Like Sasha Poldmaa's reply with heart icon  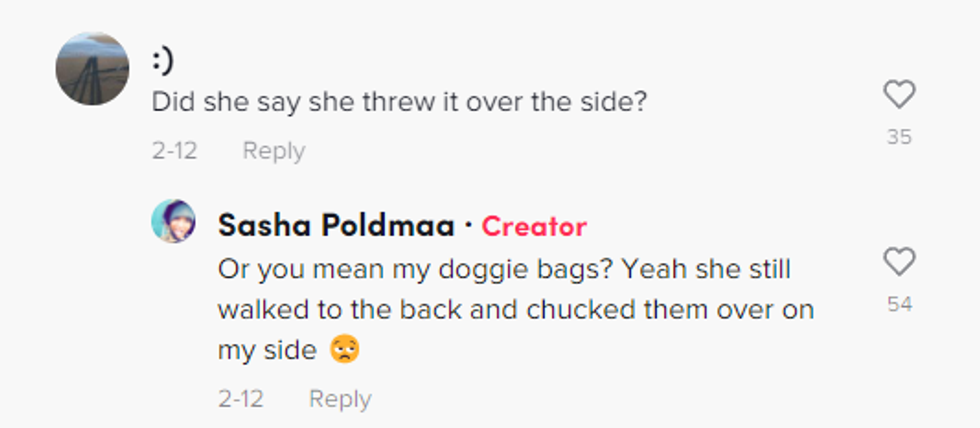click(x=899, y=262)
